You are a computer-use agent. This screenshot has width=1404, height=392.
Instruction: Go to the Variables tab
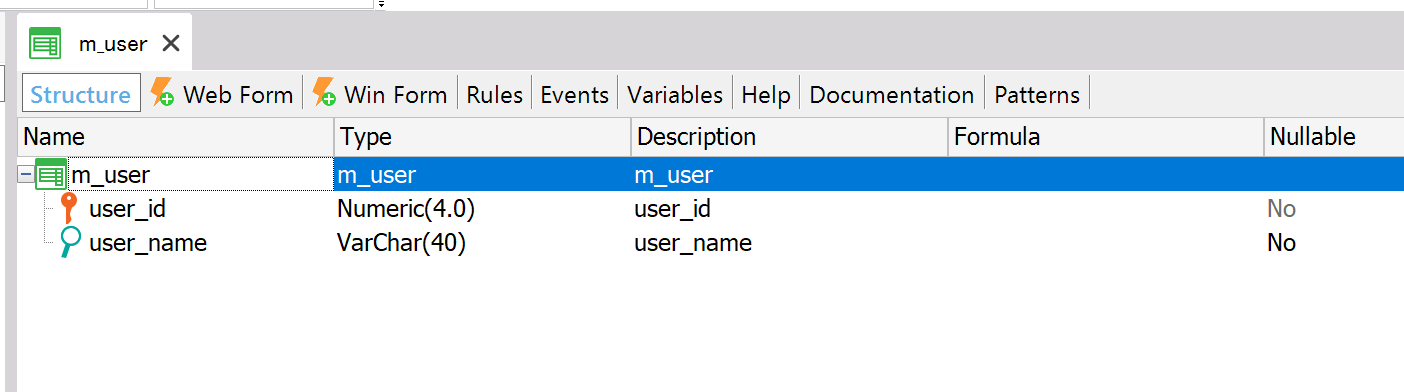coord(675,95)
